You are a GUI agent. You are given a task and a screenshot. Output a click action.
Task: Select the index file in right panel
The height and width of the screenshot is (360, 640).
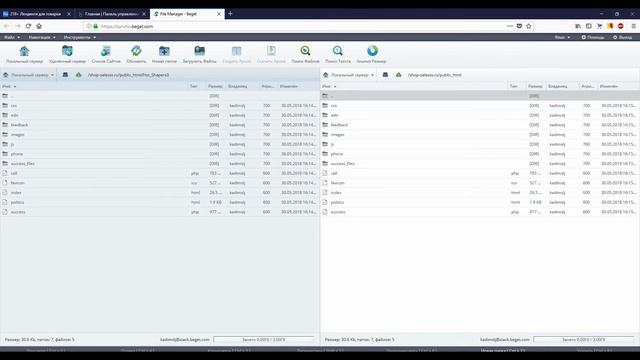[x=480, y=193]
